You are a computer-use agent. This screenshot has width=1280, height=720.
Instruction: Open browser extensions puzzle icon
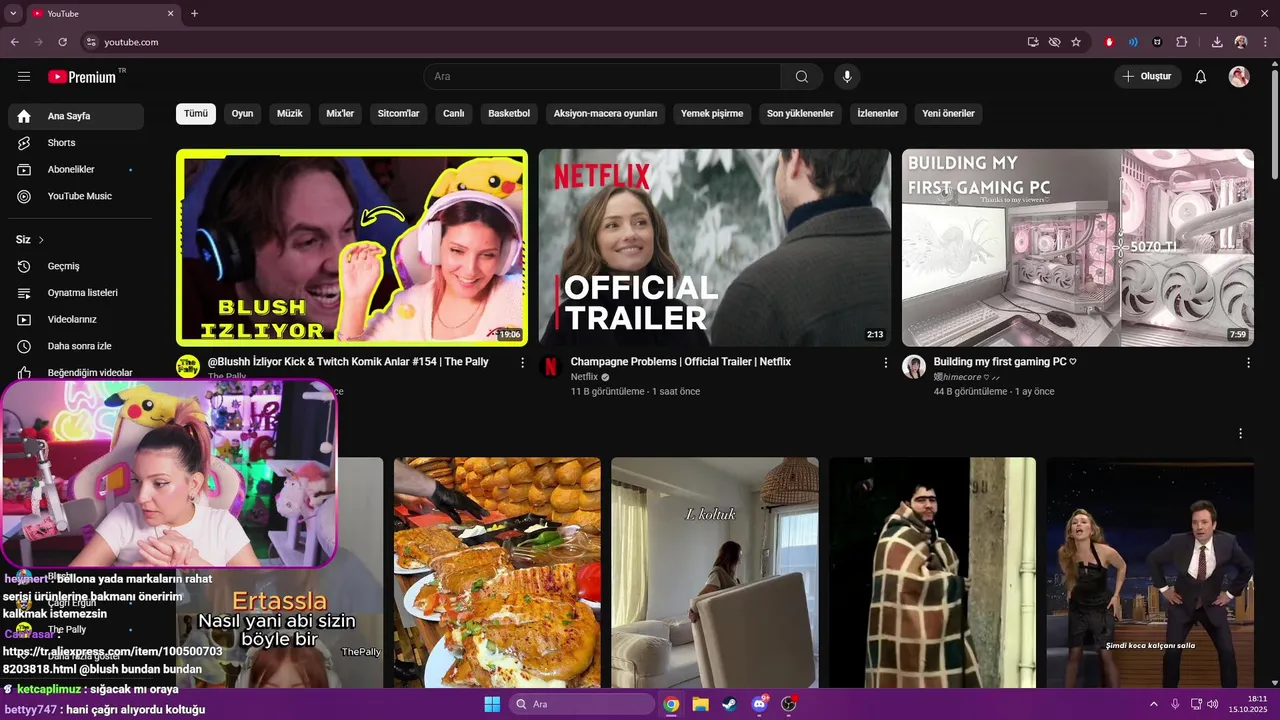[1182, 42]
